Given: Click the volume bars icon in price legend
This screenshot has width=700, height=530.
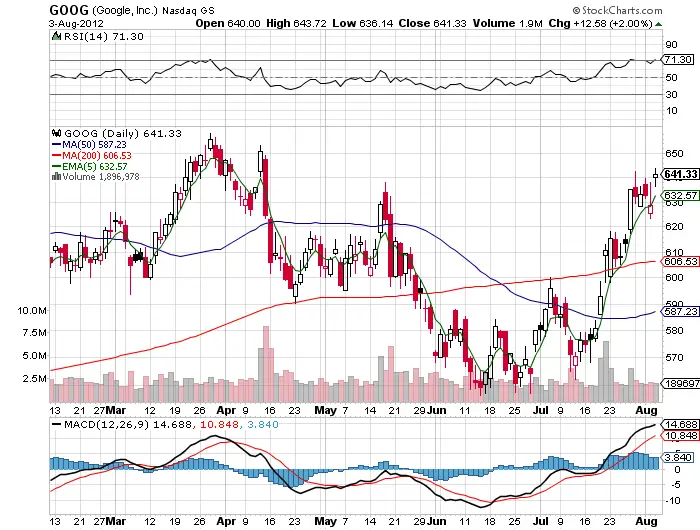Looking at the screenshot, I should coord(57,177).
